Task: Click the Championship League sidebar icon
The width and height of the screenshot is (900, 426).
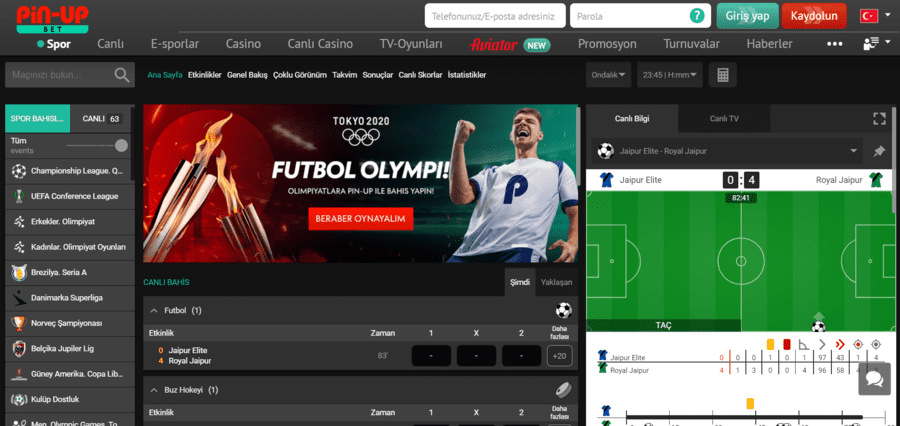Action: 19,171
